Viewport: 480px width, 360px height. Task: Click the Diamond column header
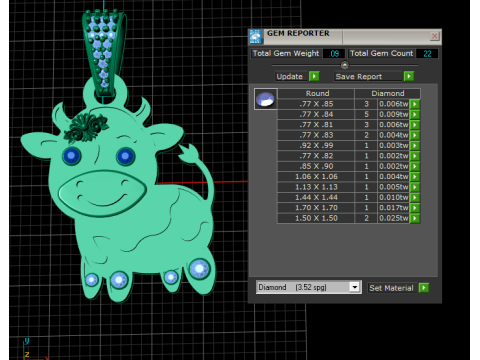[388, 93]
